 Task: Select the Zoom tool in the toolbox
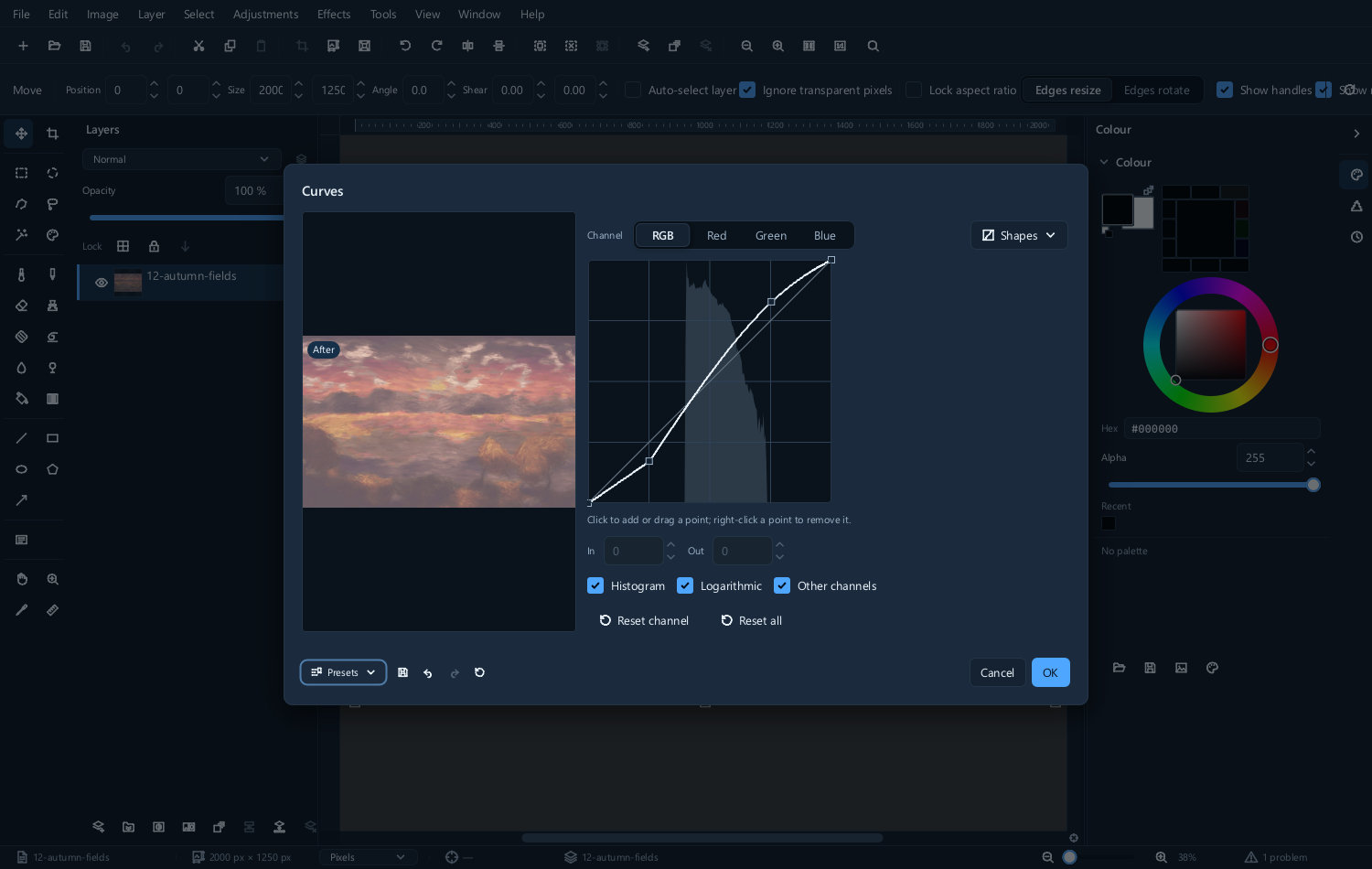click(x=52, y=579)
